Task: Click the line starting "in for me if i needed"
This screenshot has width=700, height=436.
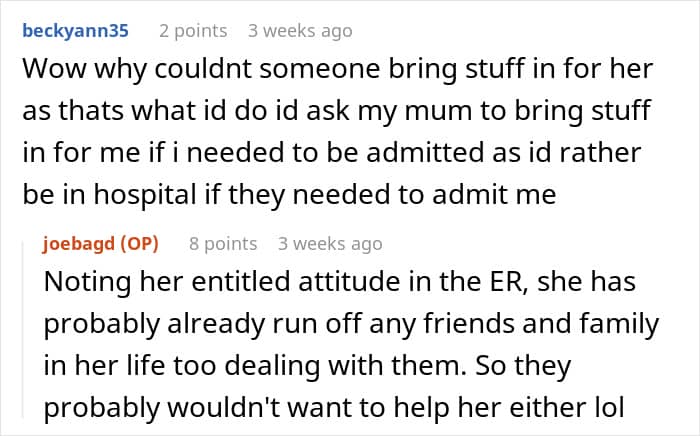Action: [x=331, y=154]
